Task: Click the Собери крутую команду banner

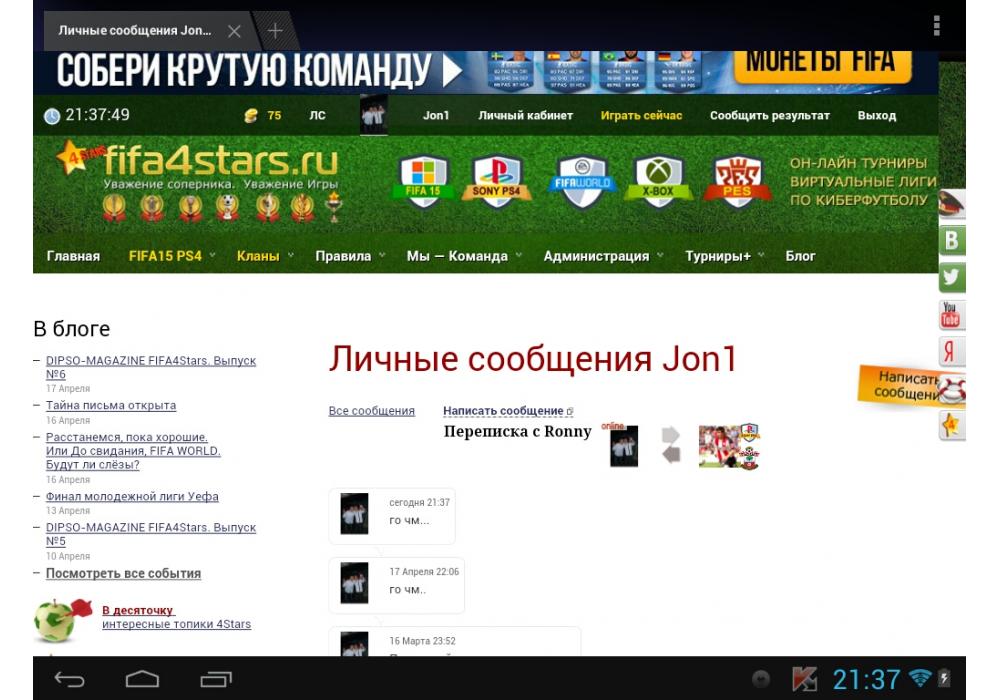Action: (258, 70)
